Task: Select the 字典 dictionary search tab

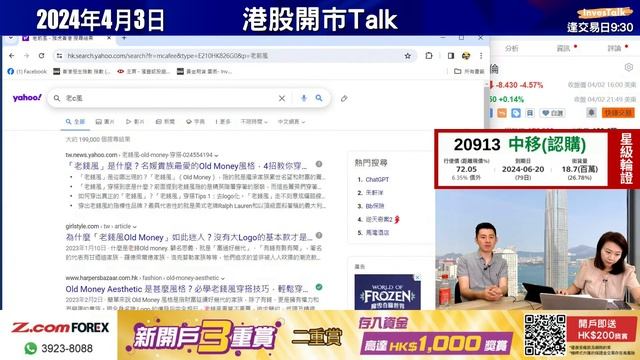Action: [196, 122]
